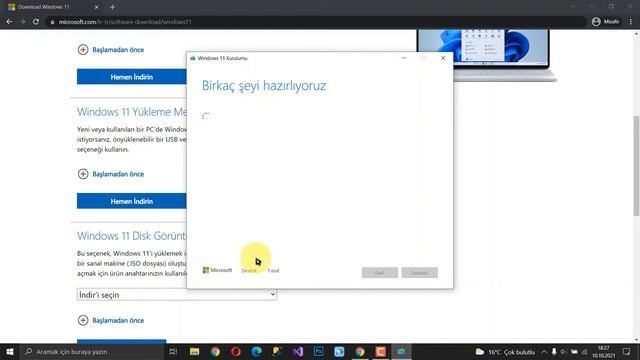Open the weather widget showing 16°C

pyautogui.click(x=505, y=352)
